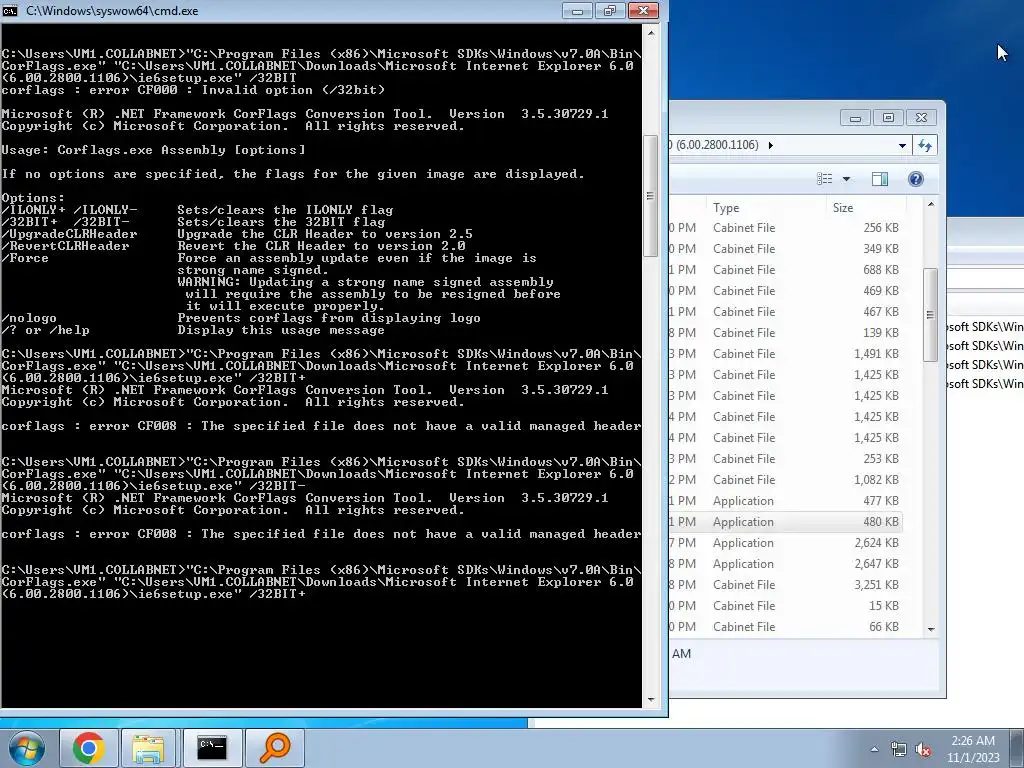Open the clock showing 2:26 AM
The image size is (1024, 768).
[973, 749]
